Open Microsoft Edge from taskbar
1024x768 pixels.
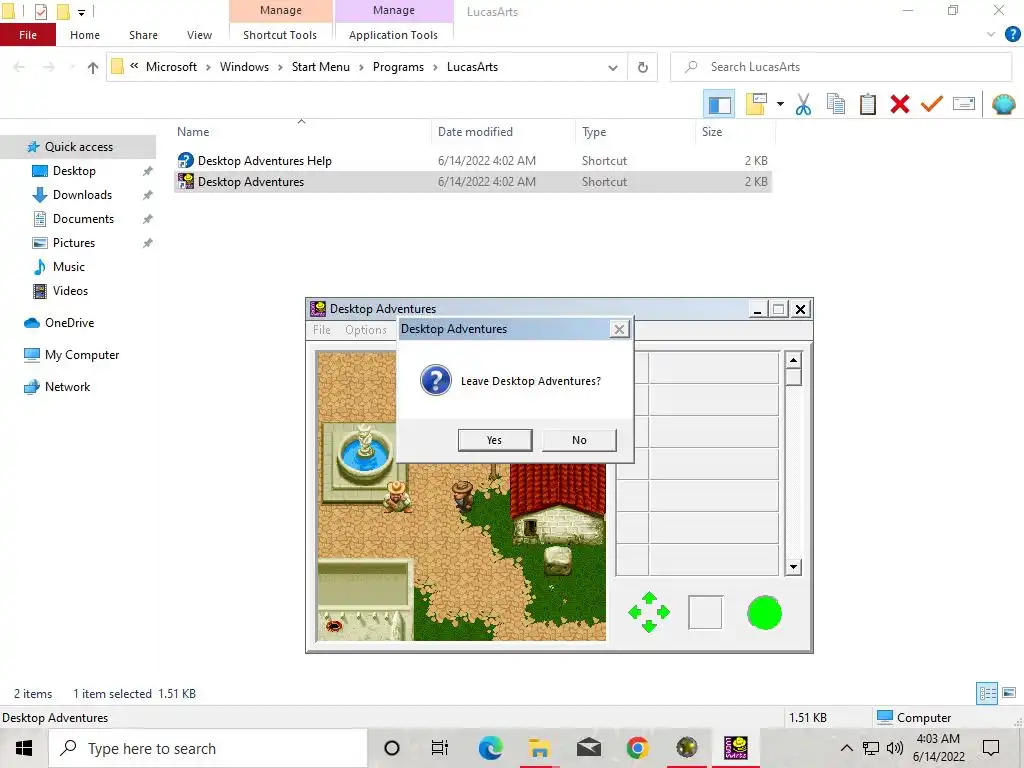[x=490, y=748]
